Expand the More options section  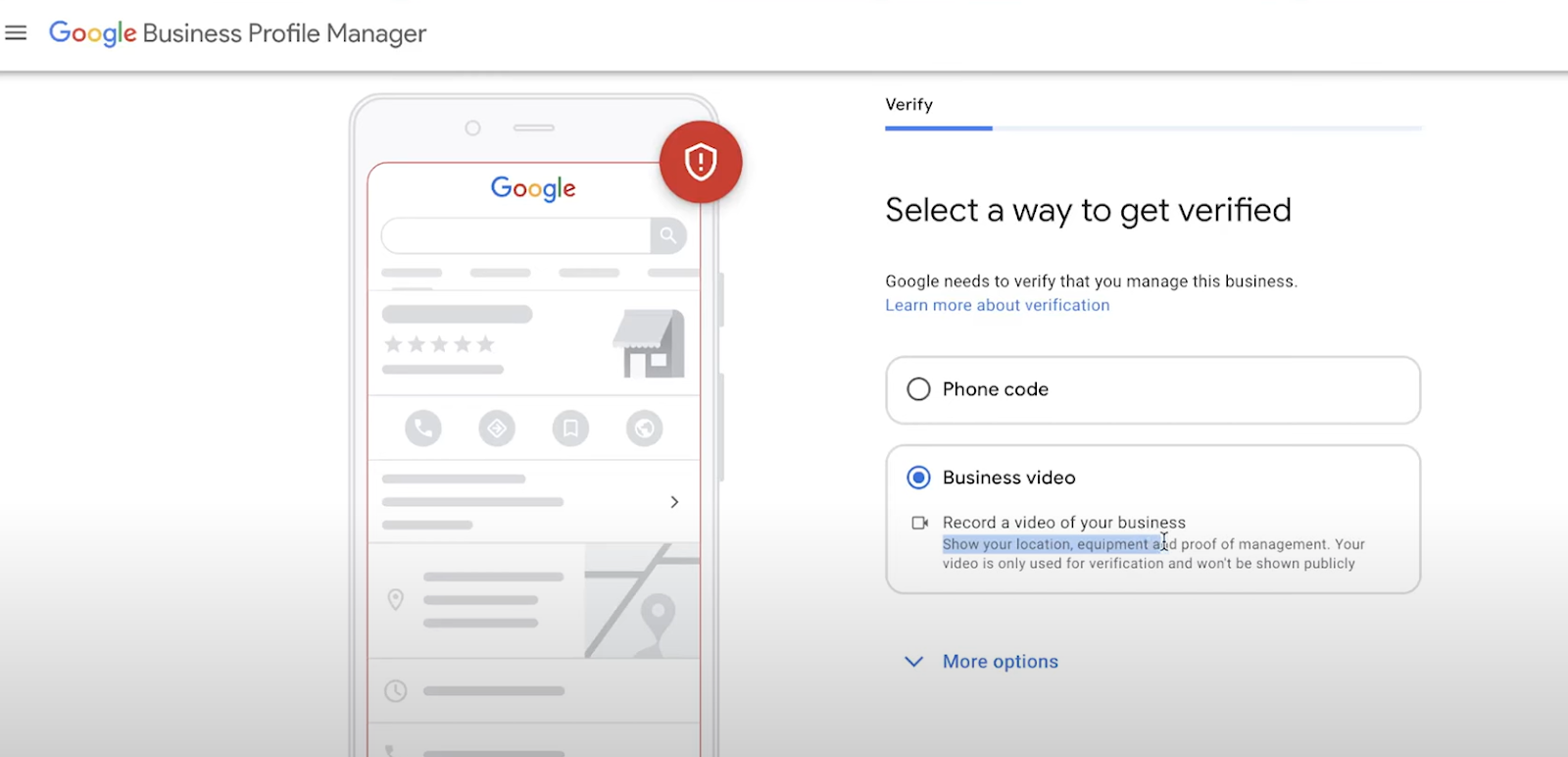click(x=981, y=662)
